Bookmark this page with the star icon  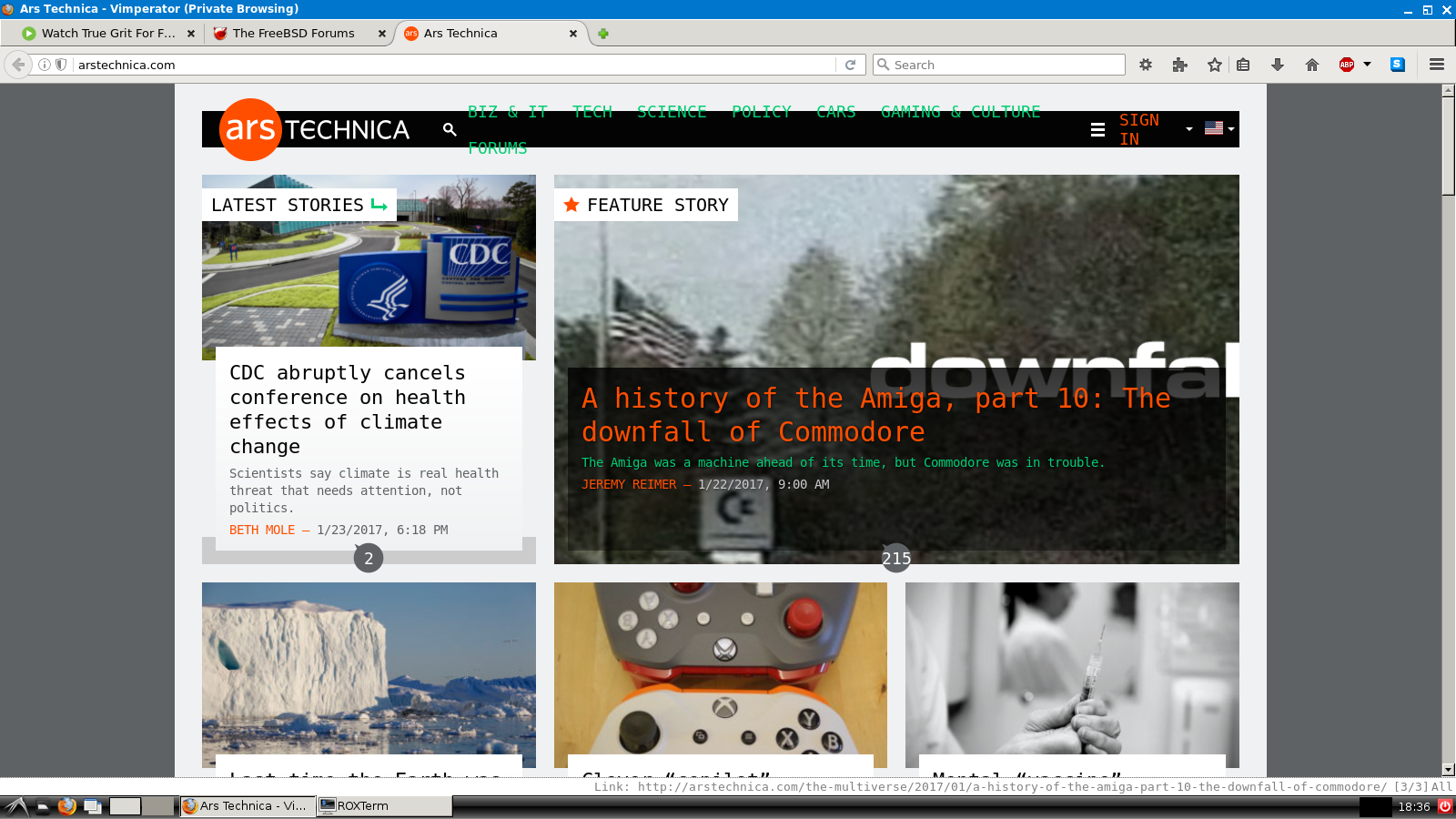1214,65
